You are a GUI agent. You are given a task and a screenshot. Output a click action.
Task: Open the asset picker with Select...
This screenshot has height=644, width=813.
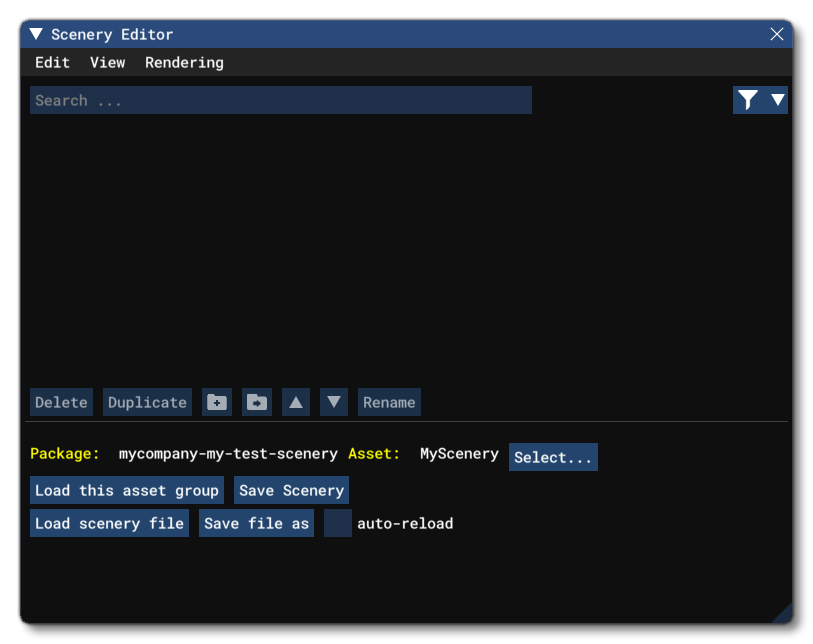click(553, 457)
